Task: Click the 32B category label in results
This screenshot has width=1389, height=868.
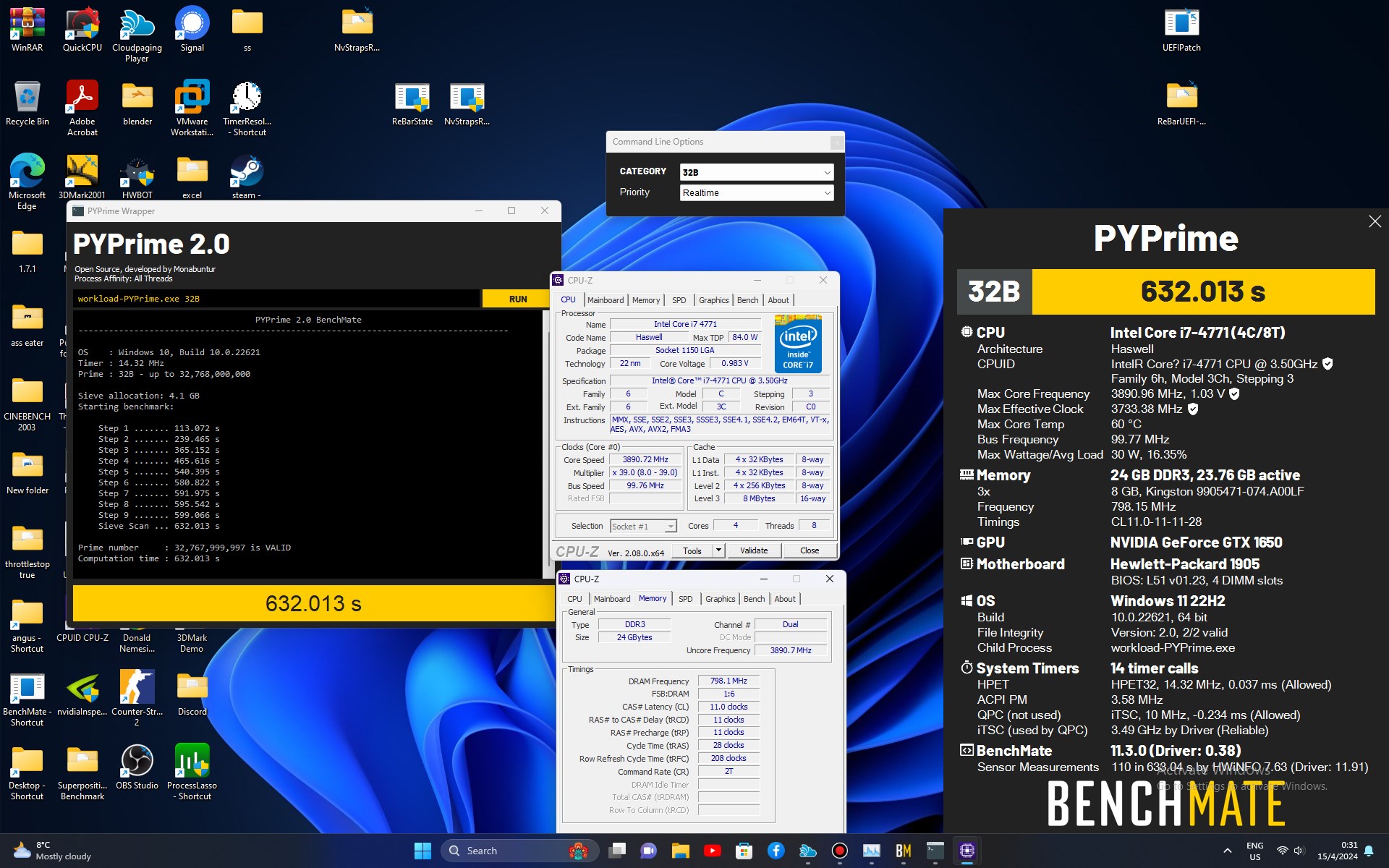Action: pos(994,292)
